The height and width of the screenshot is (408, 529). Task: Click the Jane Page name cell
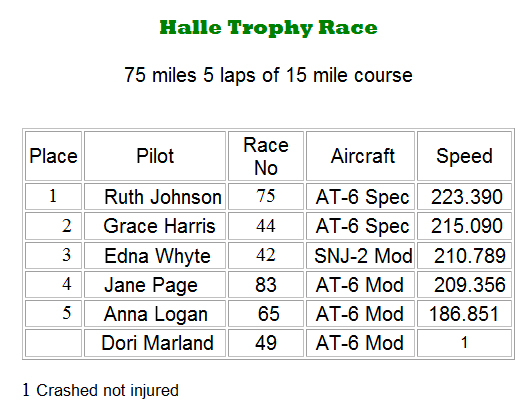click(155, 285)
